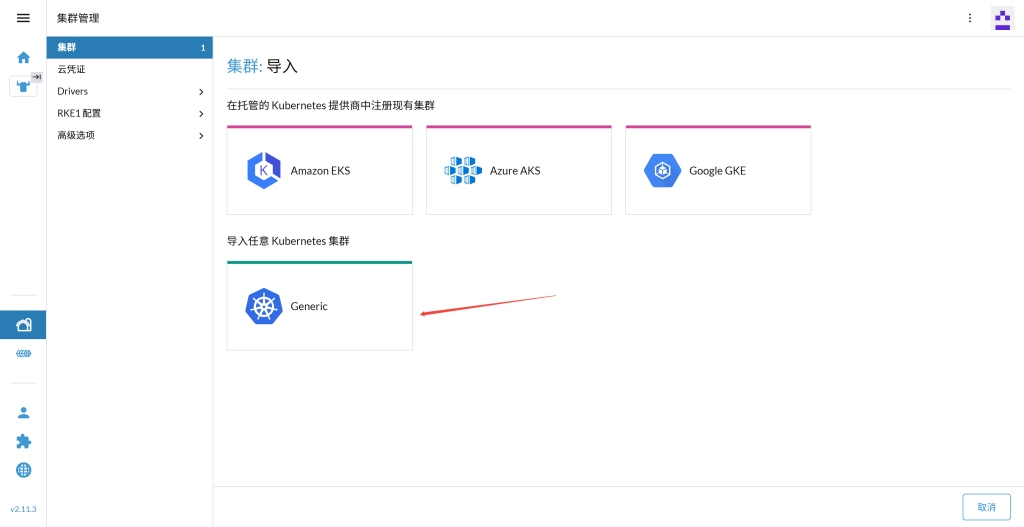This screenshot has width=1024, height=527.
Task: Choose the Amazon EKS provider card
Action: tap(319, 170)
